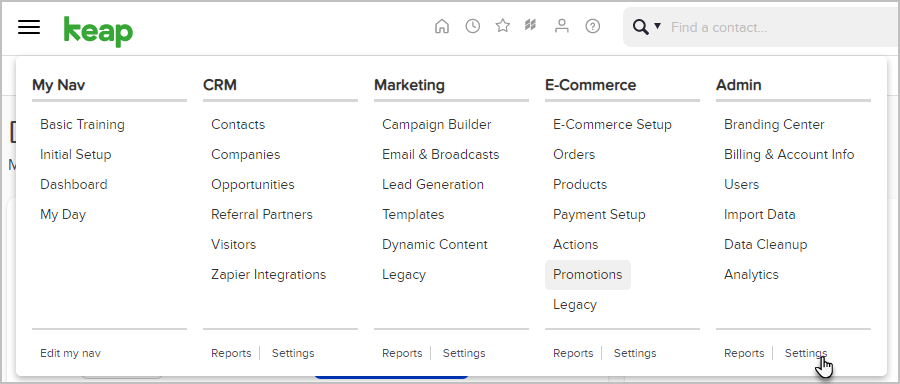Viewport: 900px width, 384px height.
Task: Open Companies in CRM
Action: [x=246, y=154]
